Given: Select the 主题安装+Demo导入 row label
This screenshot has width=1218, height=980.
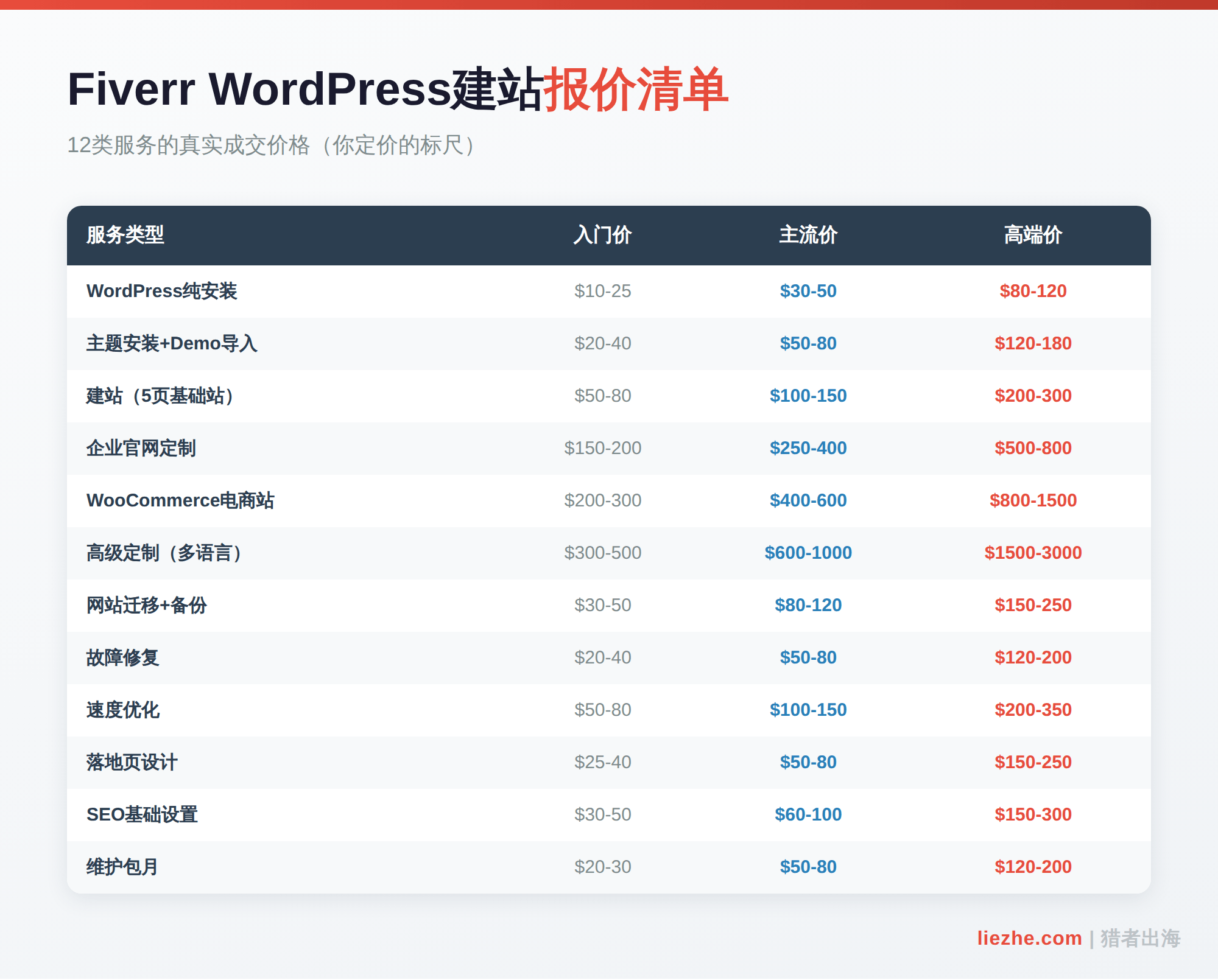Looking at the screenshot, I should pyautogui.click(x=172, y=343).
